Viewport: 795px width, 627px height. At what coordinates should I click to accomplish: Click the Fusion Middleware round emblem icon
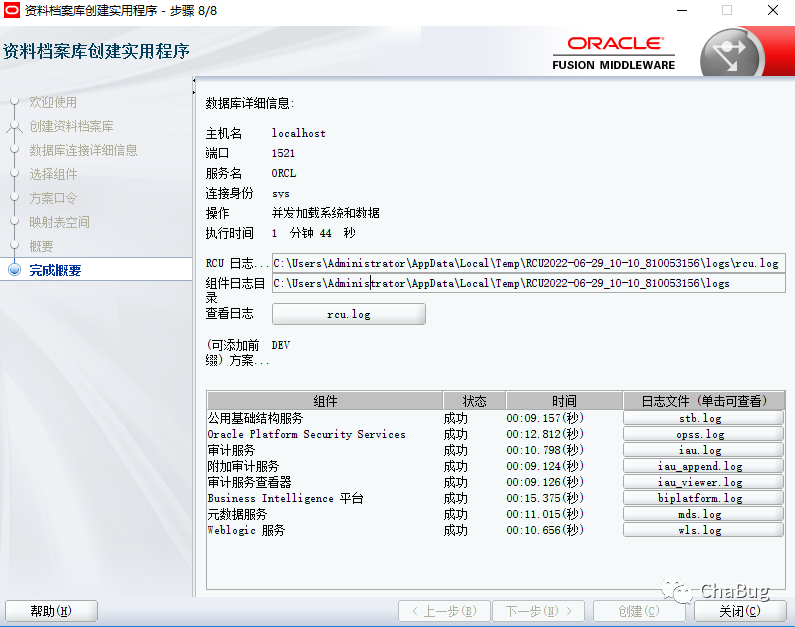tap(731, 54)
